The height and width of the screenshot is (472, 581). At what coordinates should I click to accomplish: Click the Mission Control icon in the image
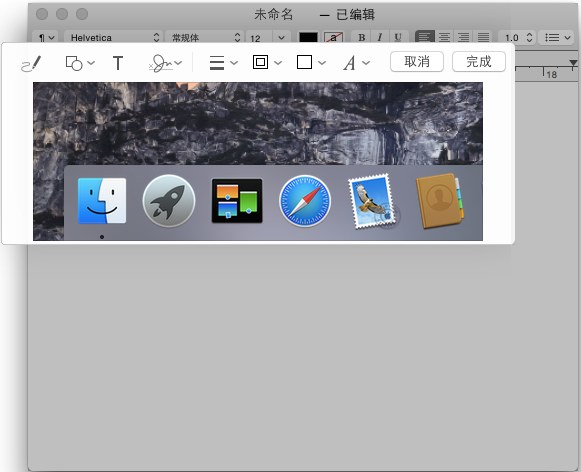coord(237,201)
